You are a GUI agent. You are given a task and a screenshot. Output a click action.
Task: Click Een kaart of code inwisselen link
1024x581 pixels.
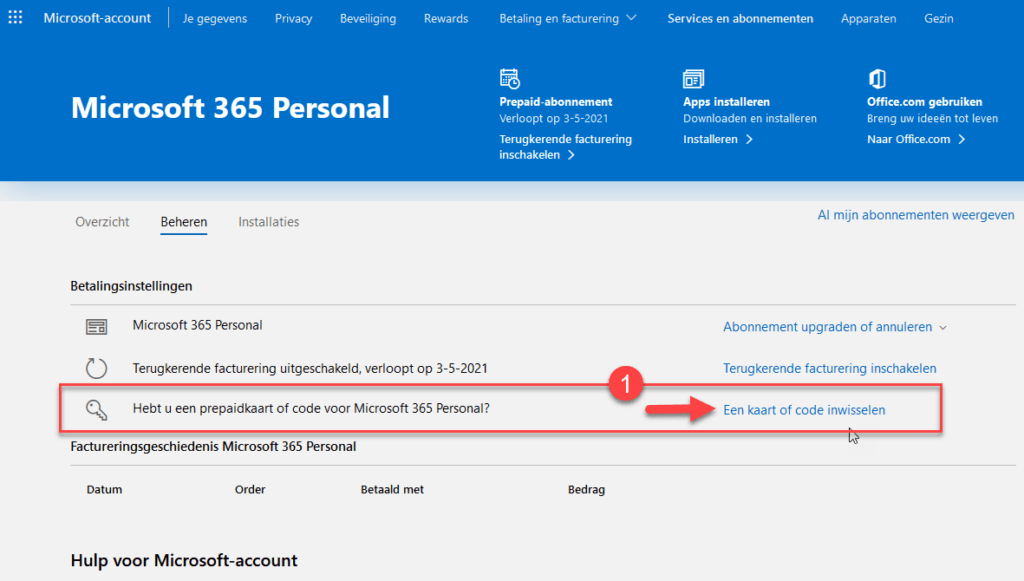click(x=804, y=410)
